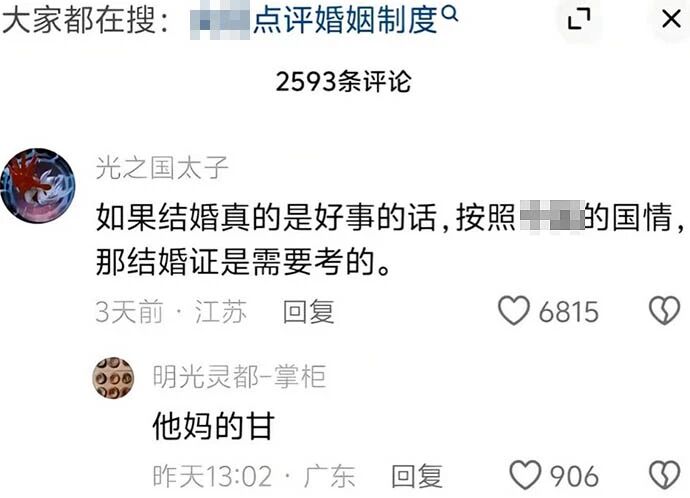Tap username 明光灵都-掌柜
Screen dimensions: 690x498
pos(239,377)
